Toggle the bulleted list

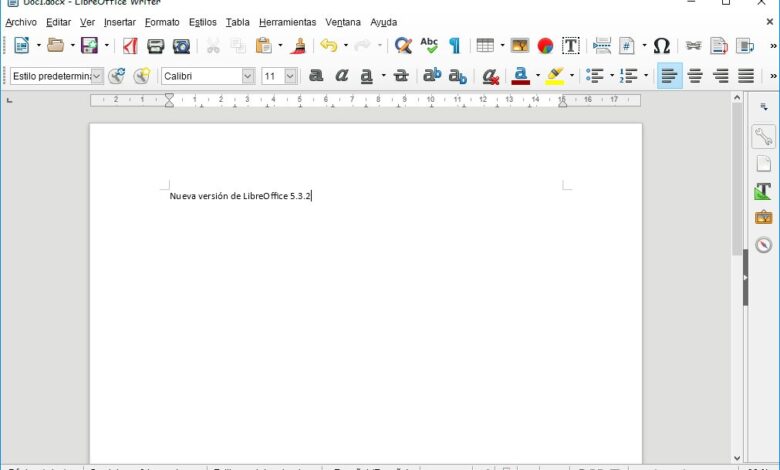(x=594, y=76)
